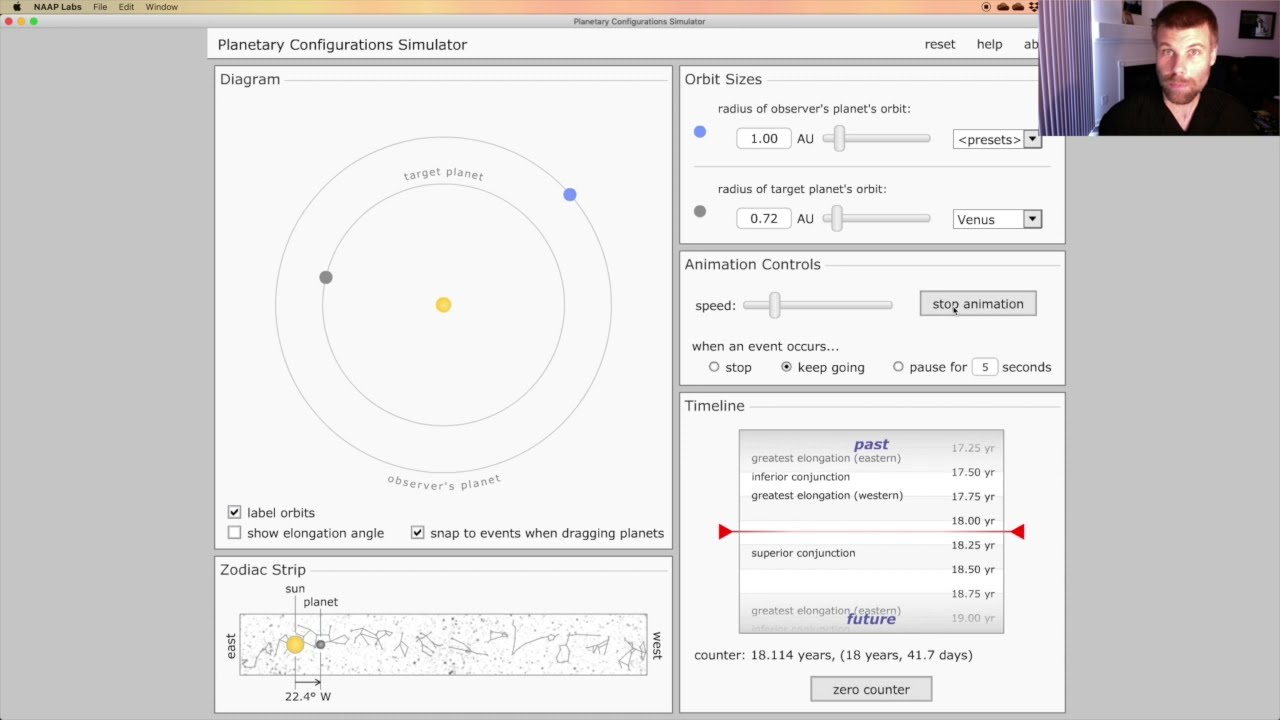The height and width of the screenshot is (720, 1280).
Task: Click the sun in the Zodiac Strip
Action: 295,645
